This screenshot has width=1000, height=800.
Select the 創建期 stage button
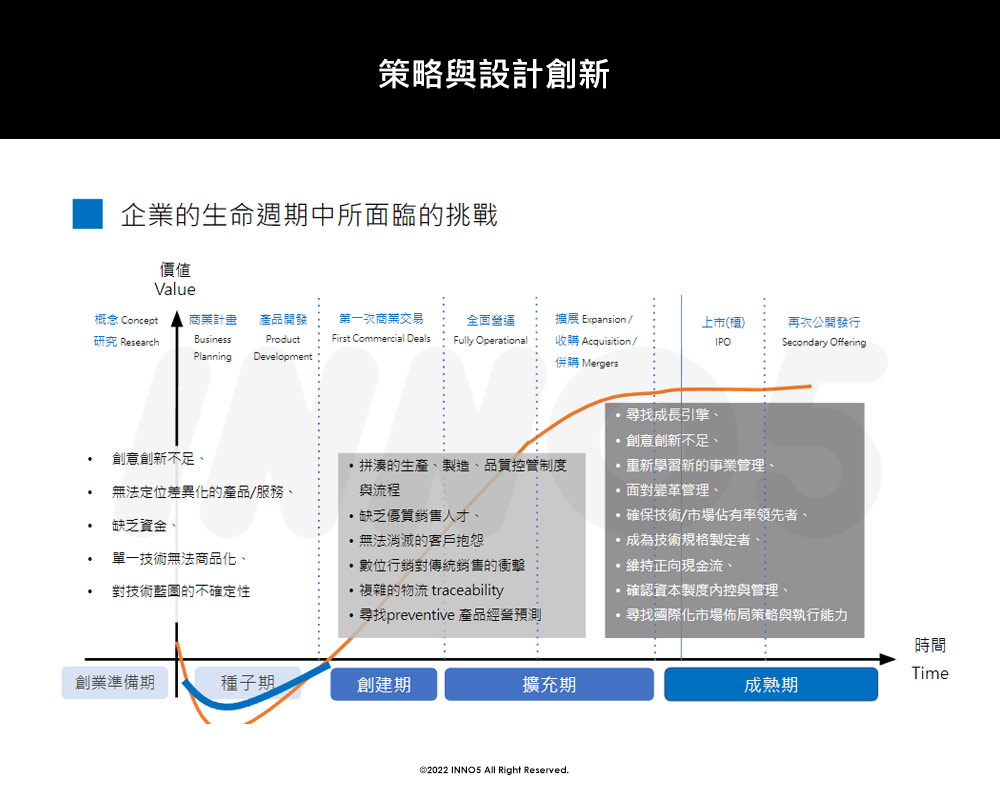383,685
